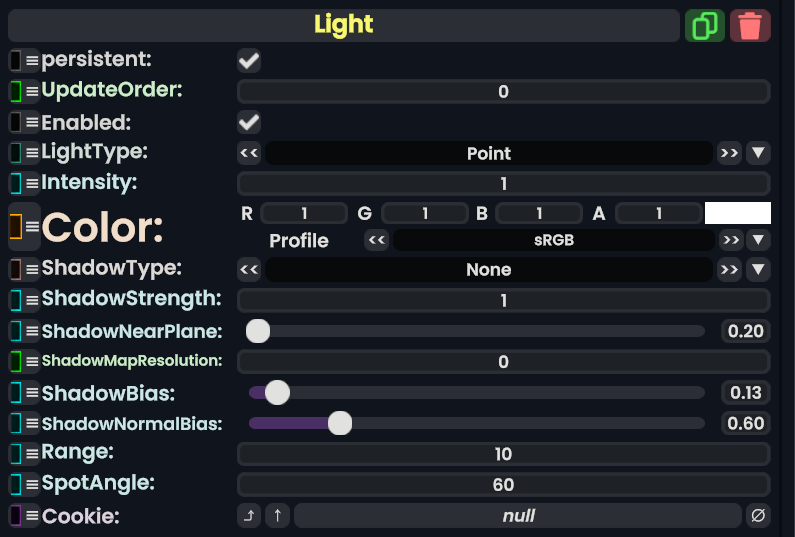The height and width of the screenshot is (537, 795).
Task: Uncheck the Enabled checkbox
Action: pos(249,123)
